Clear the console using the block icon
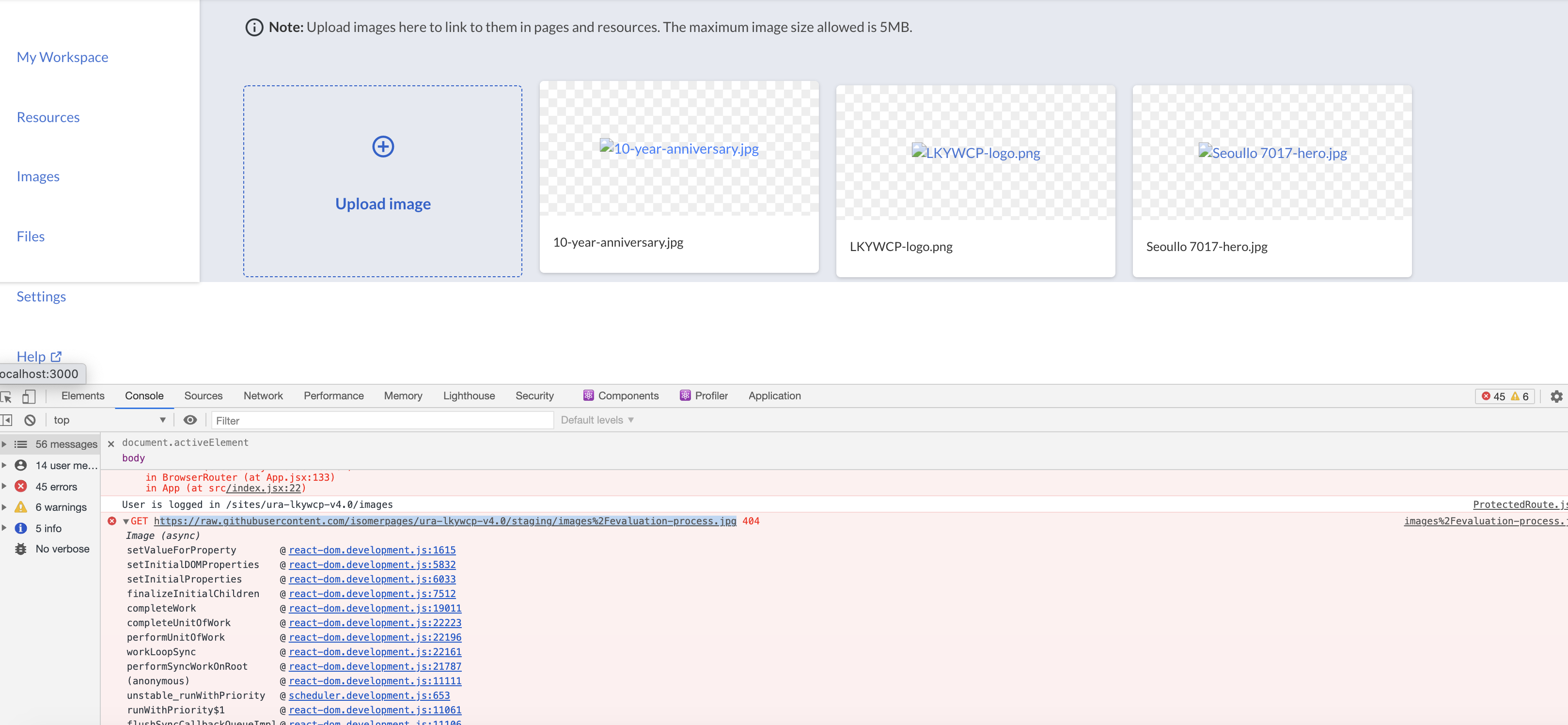Viewport: 1568px width, 725px height. (x=29, y=419)
